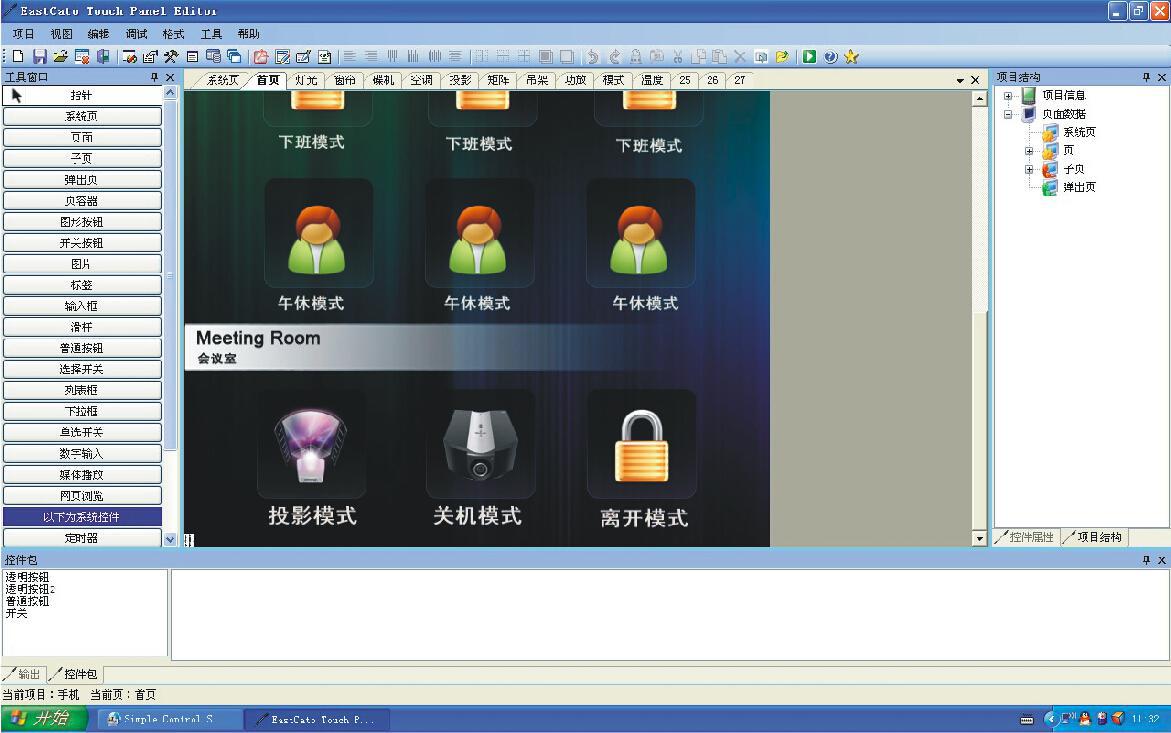The width and height of the screenshot is (1171, 733).
Task: Click the yellow star favorites toolbar icon
Action: [851, 57]
